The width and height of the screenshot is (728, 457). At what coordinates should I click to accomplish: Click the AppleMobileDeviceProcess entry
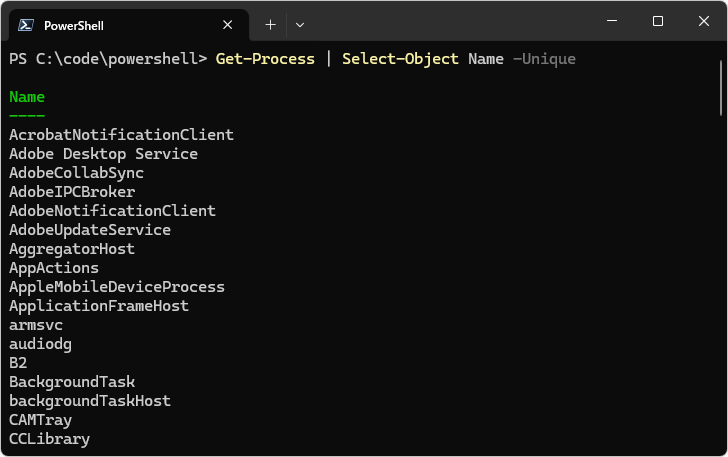117,287
